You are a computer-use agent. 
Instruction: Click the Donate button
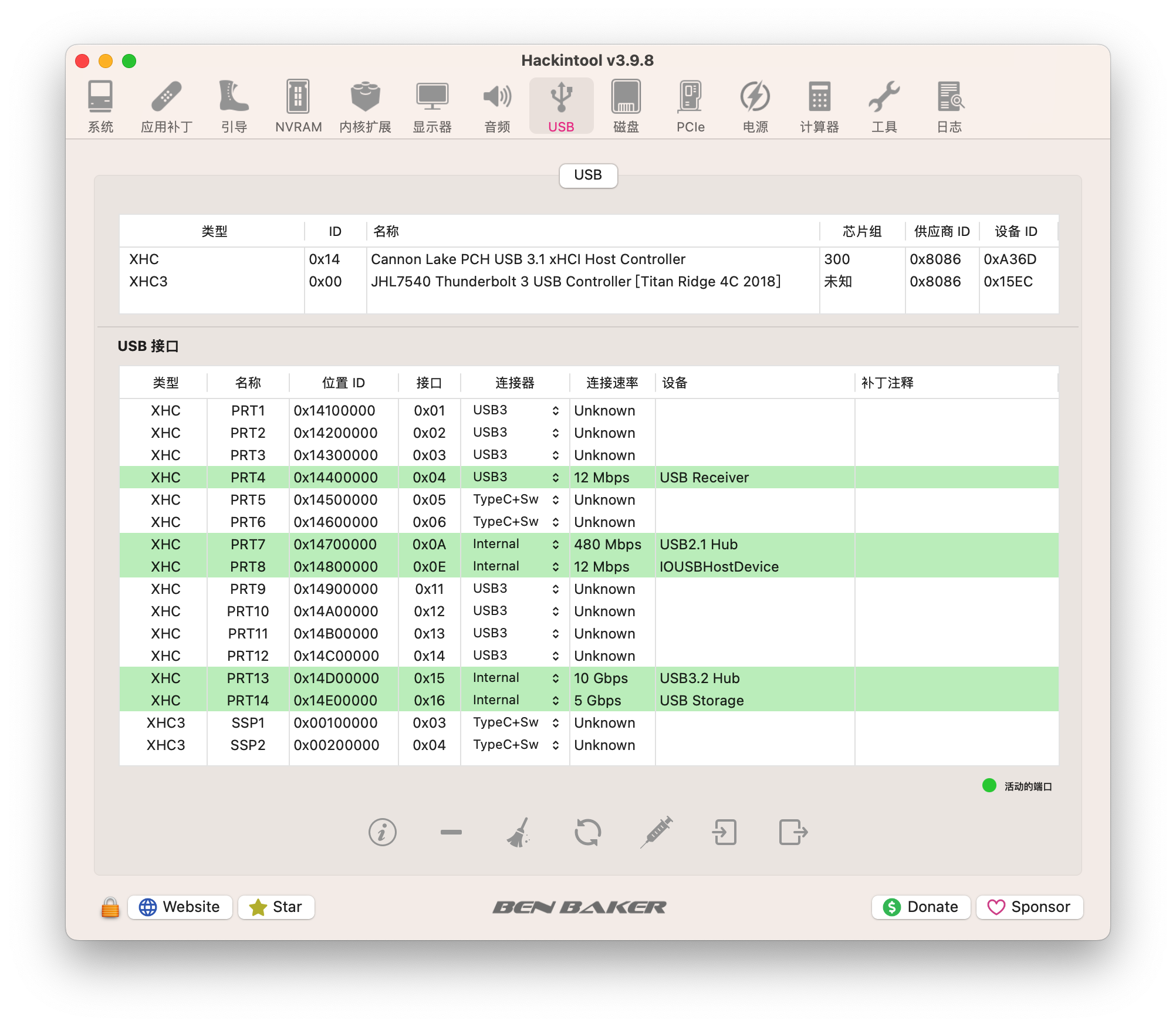[x=921, y=907]
